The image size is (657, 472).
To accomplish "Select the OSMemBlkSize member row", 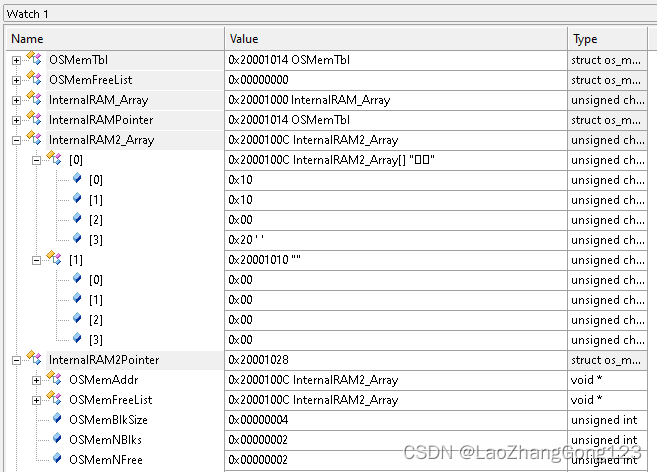I will coord(108,420).
